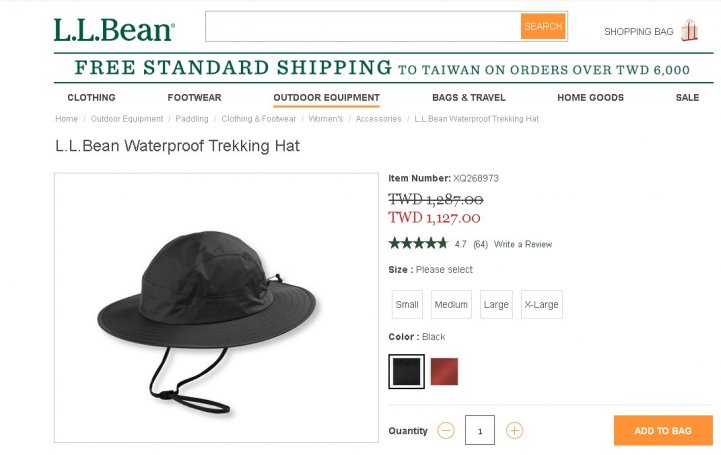This screenshot has height=455, width=721.
Task: Pick the red color swatch
Action: click(444, 371)
